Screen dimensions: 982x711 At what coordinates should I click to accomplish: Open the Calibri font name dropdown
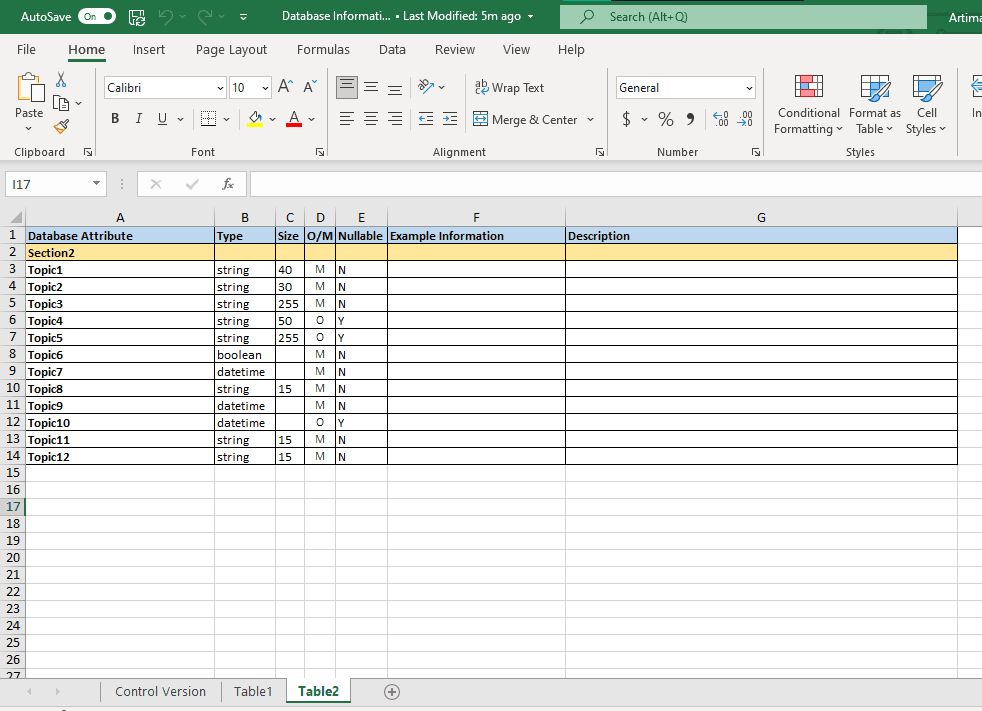220,88
